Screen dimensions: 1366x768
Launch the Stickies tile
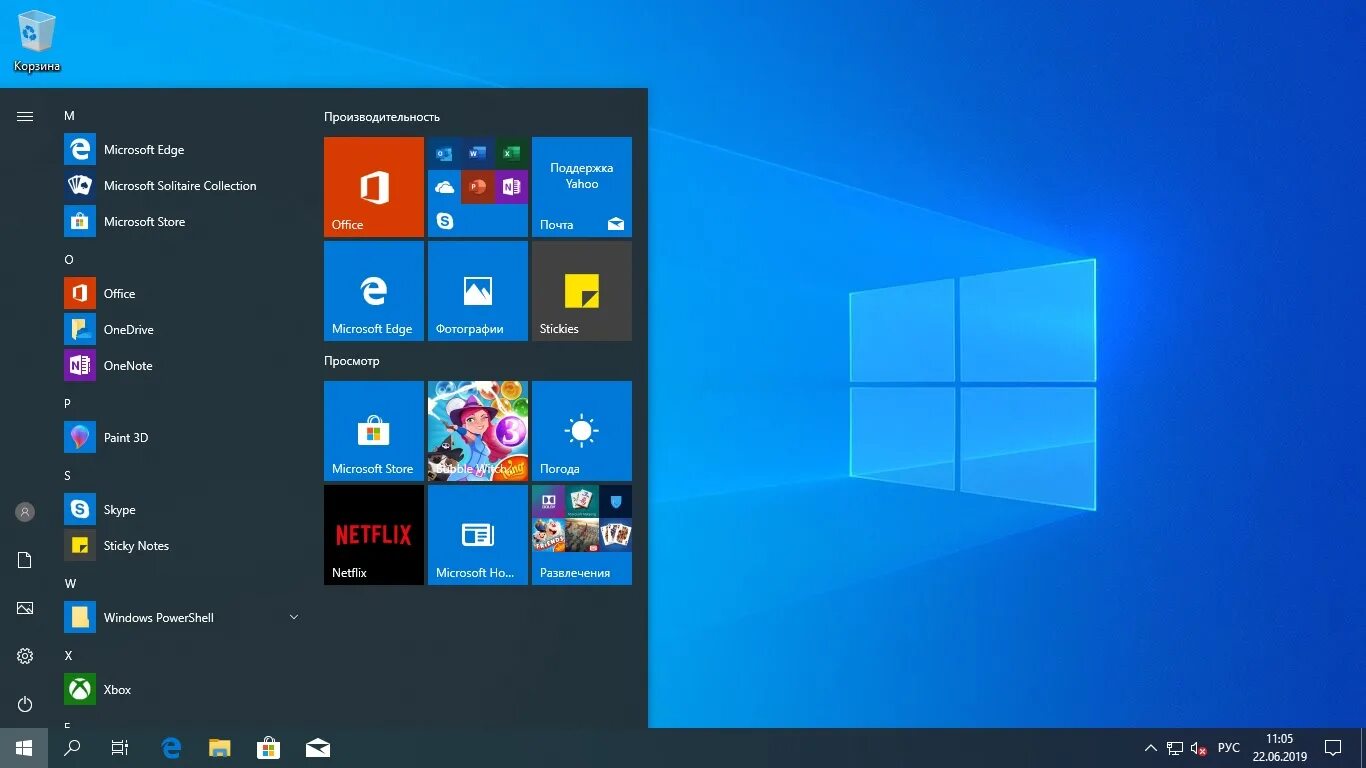coord(581,291)
